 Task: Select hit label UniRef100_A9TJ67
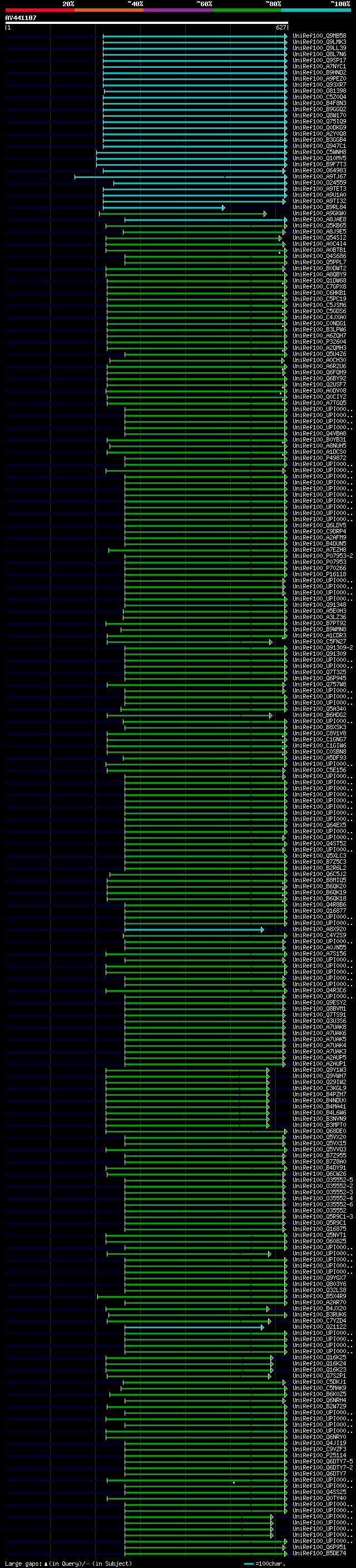319,176
